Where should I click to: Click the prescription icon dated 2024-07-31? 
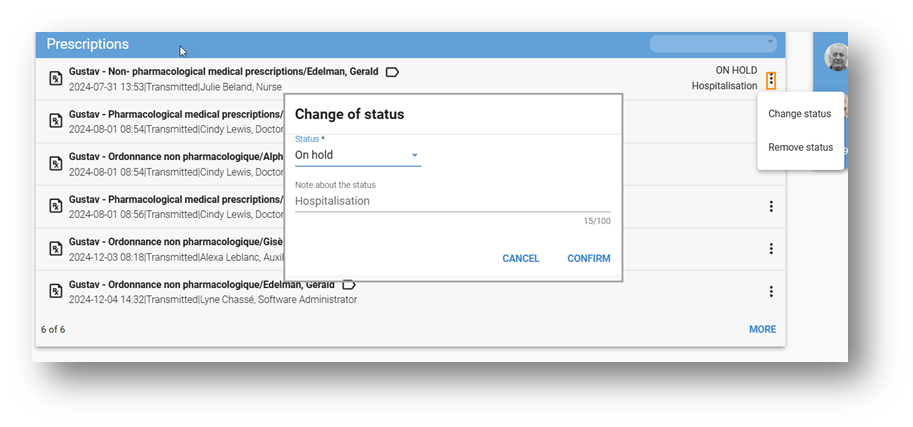tap(56, 78)
